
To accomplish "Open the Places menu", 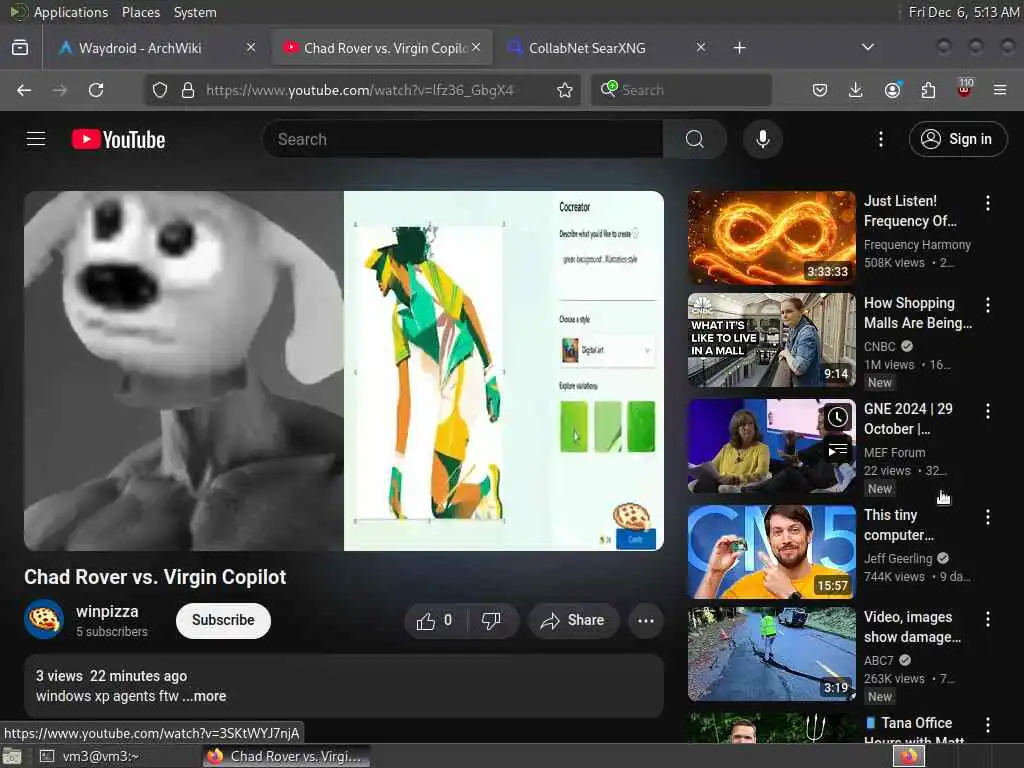I will point(141,12).
